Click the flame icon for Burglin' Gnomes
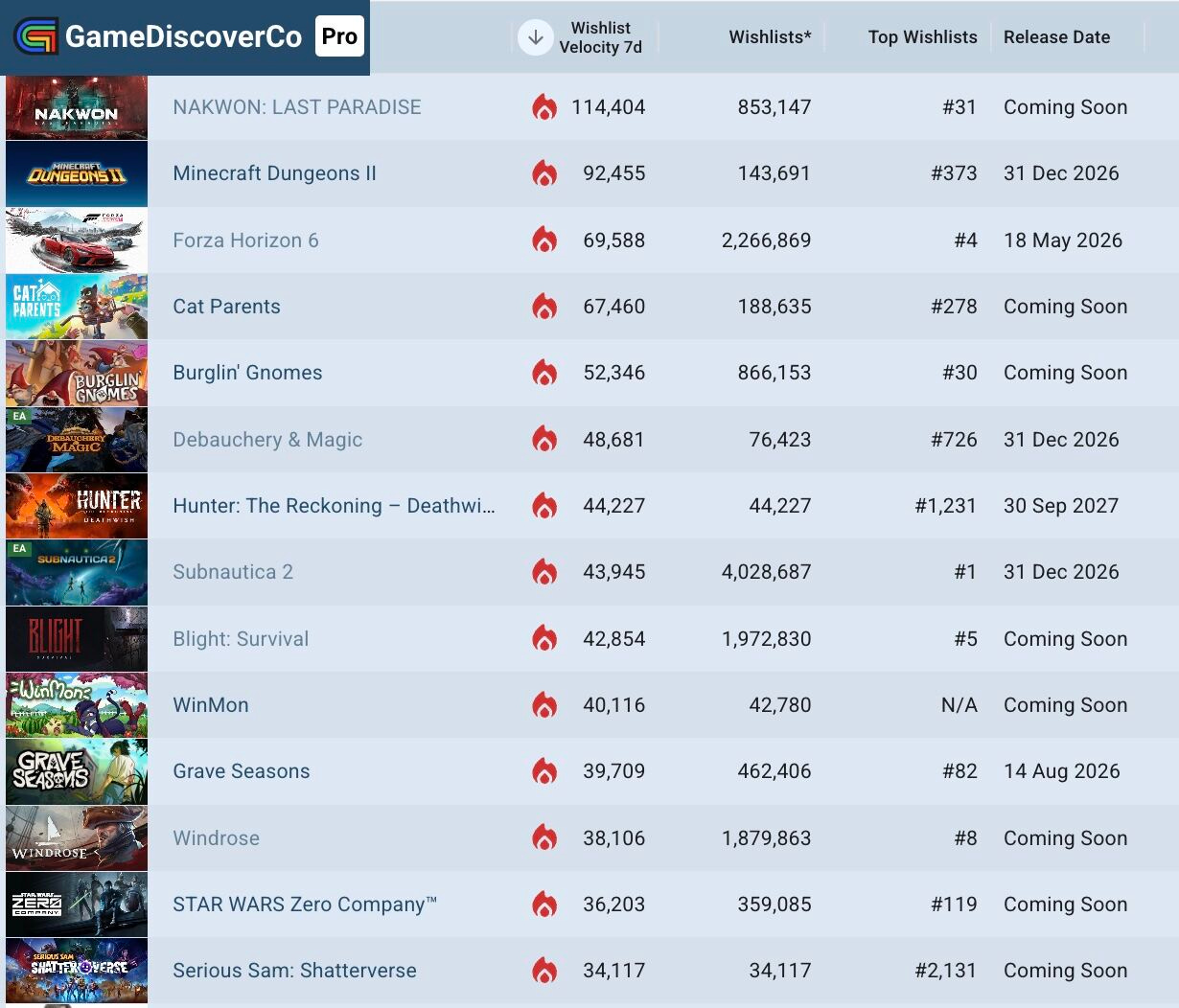 (x=544, y=373)
